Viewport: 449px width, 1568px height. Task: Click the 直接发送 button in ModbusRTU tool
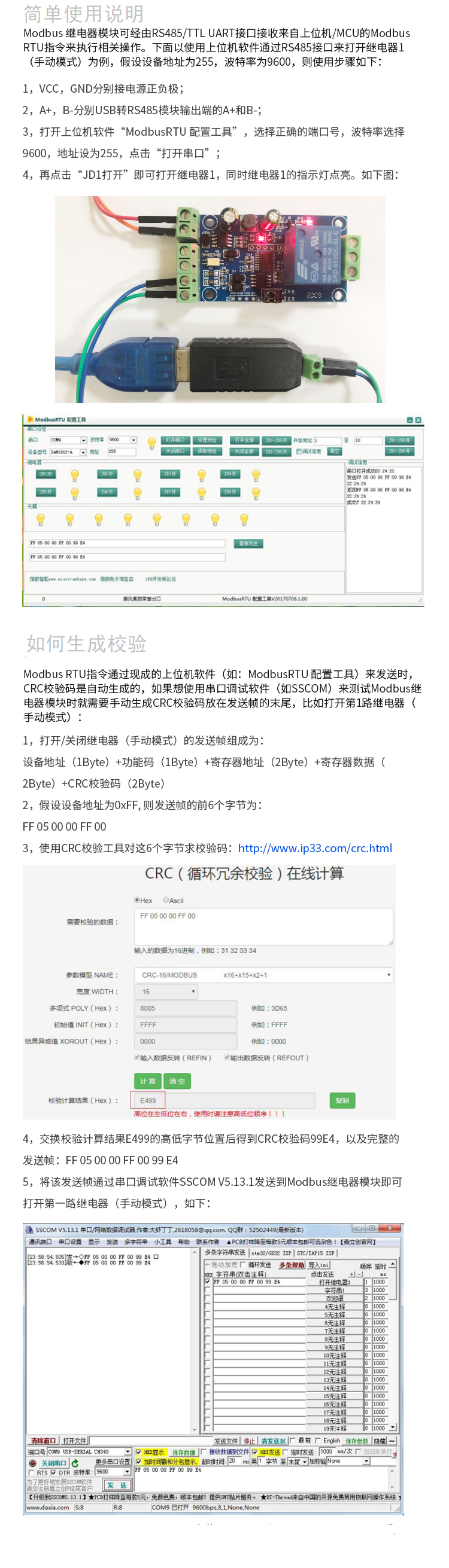click(x=248, y=544)
